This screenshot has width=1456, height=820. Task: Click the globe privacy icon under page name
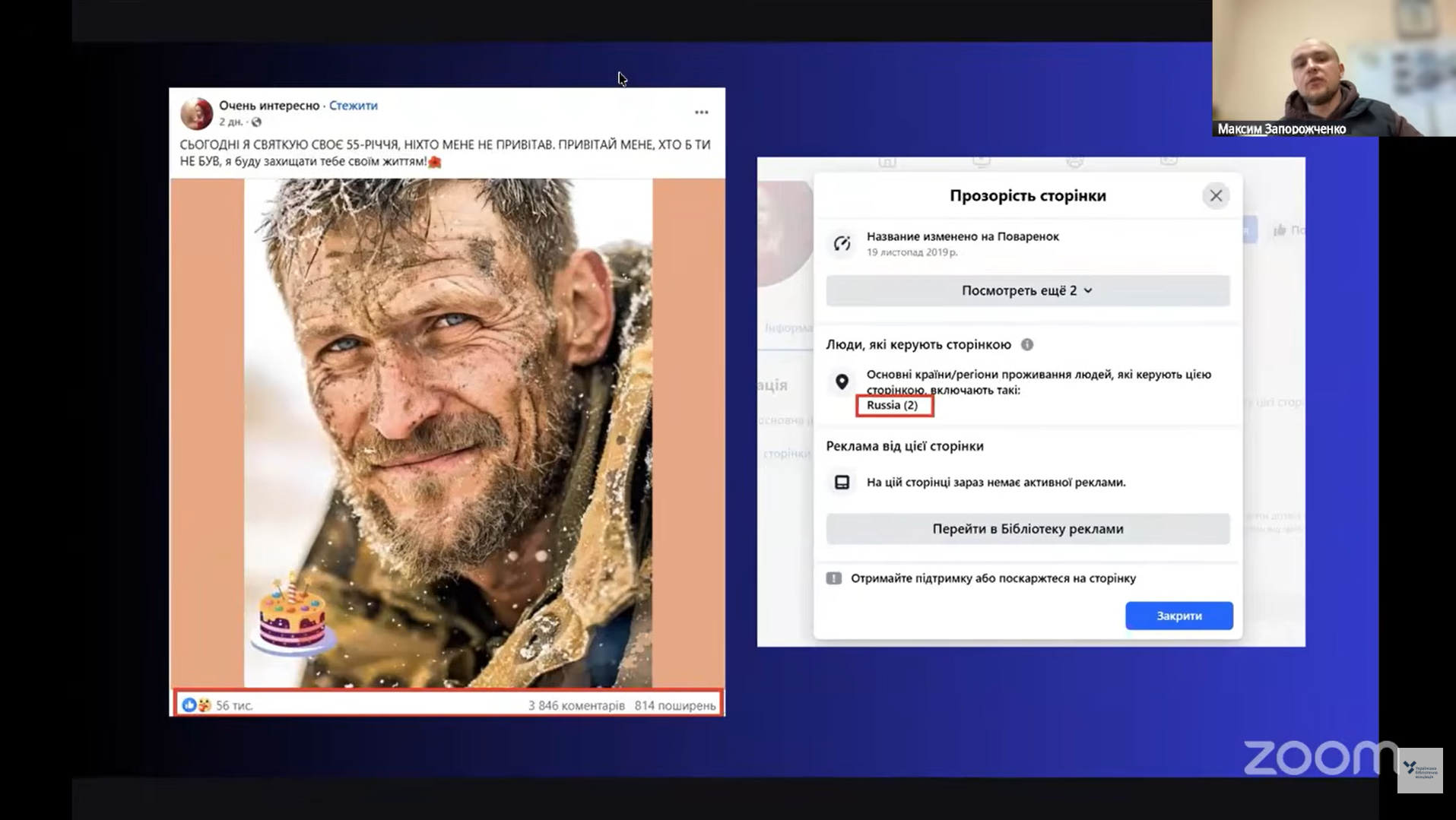click(x=256, y=122)
